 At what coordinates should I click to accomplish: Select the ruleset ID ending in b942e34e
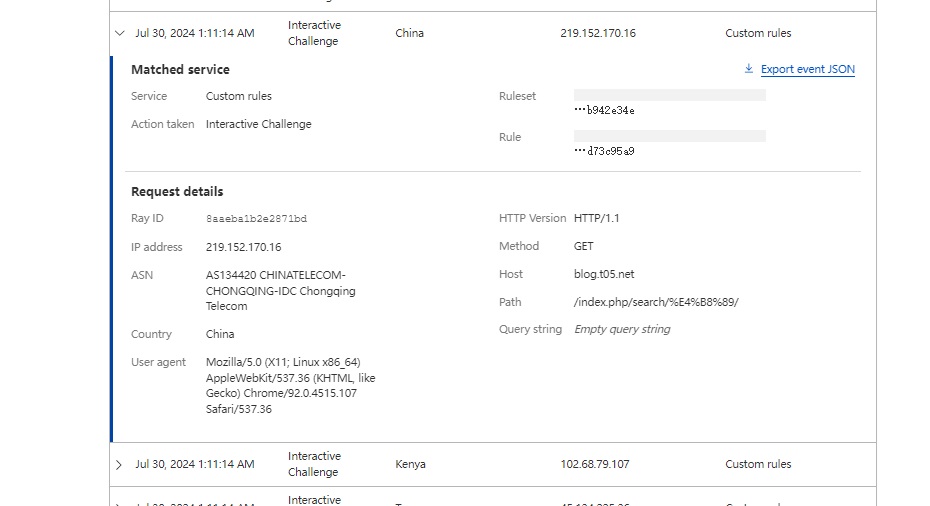coord(605,110)
